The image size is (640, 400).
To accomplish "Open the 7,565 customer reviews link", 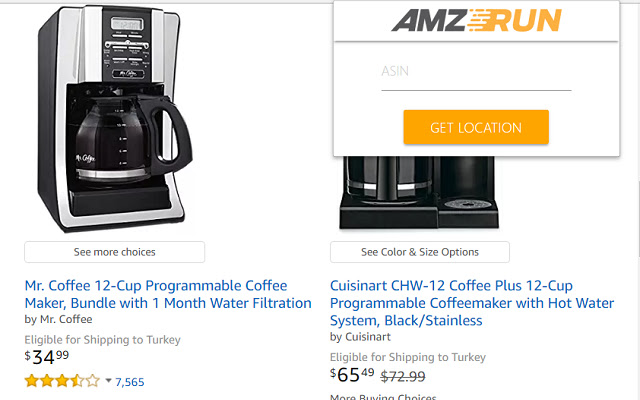I will [130, 382].
